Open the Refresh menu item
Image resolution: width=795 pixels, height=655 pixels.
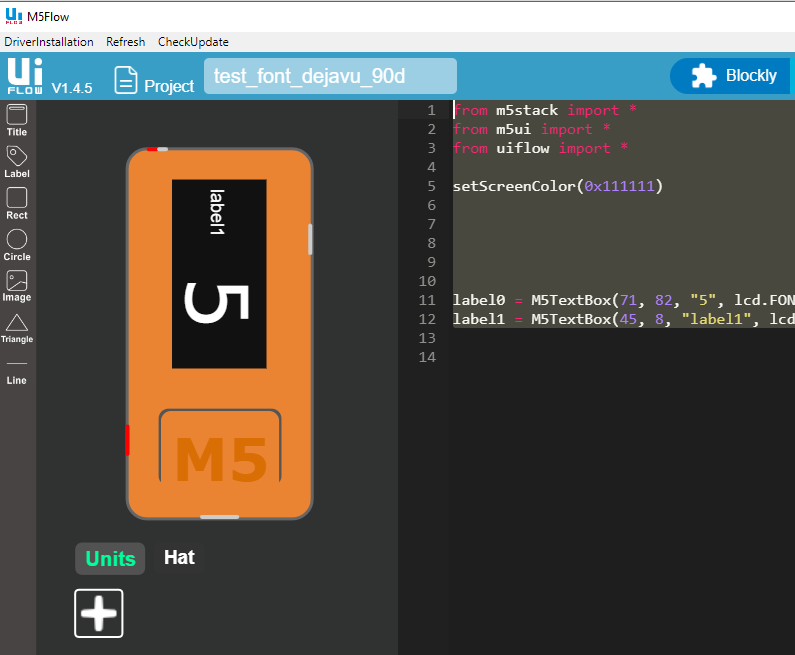(x=125, y=42)
